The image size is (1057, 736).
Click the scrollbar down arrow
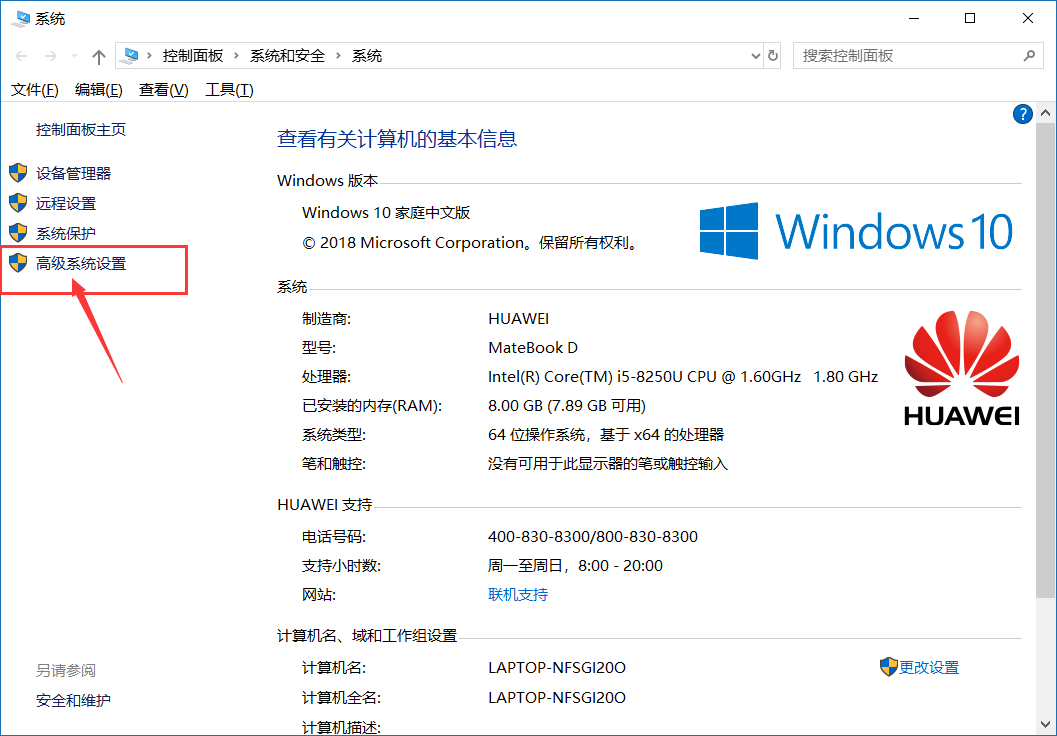[x=1046, y=725]
